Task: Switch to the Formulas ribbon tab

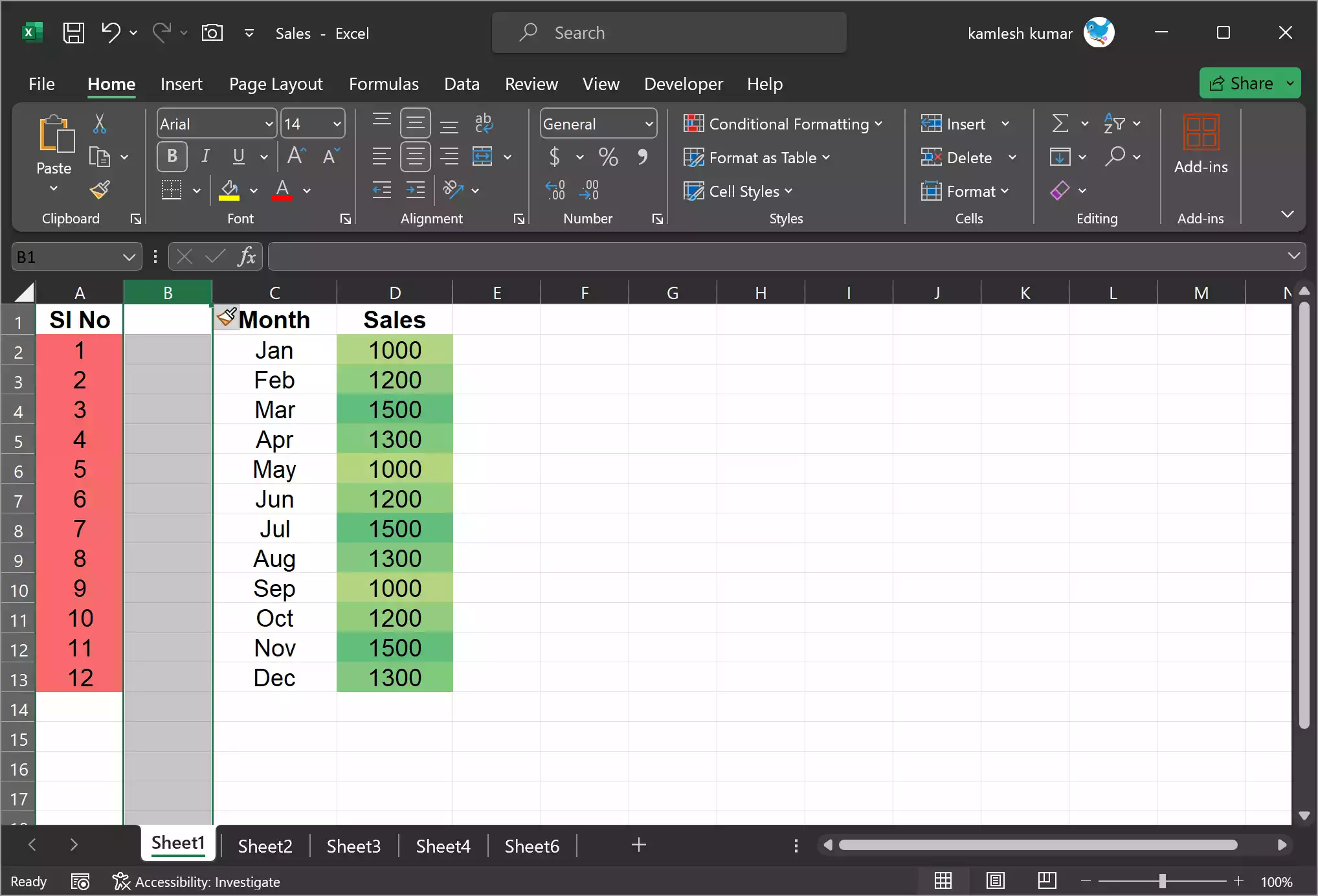Action: (x=383, y=84)
